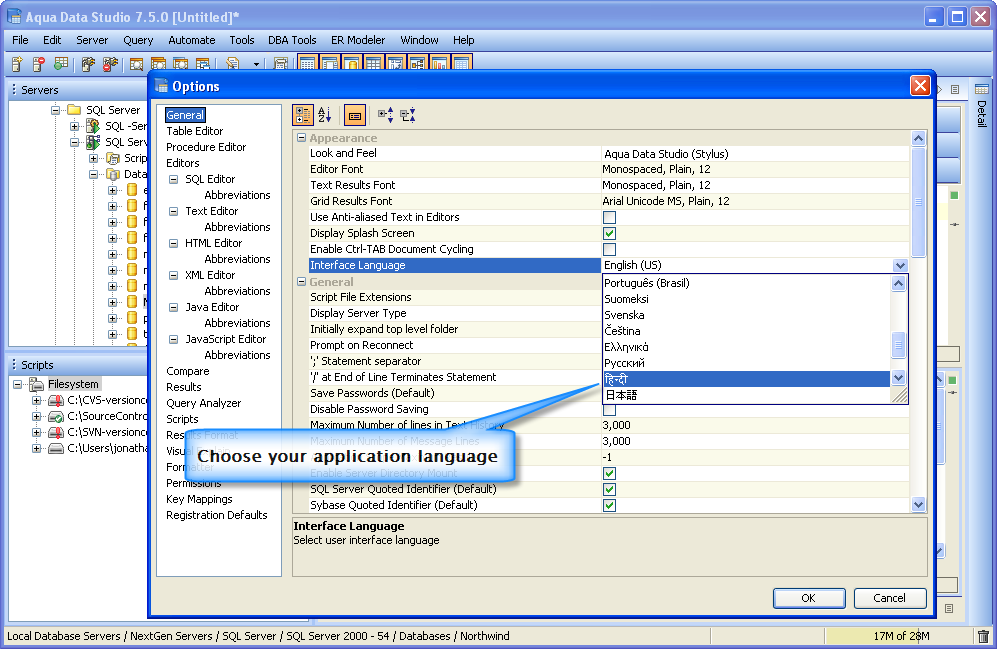Open the ER Modeler menu
The image size is (997, 649).
coord(358,40)
